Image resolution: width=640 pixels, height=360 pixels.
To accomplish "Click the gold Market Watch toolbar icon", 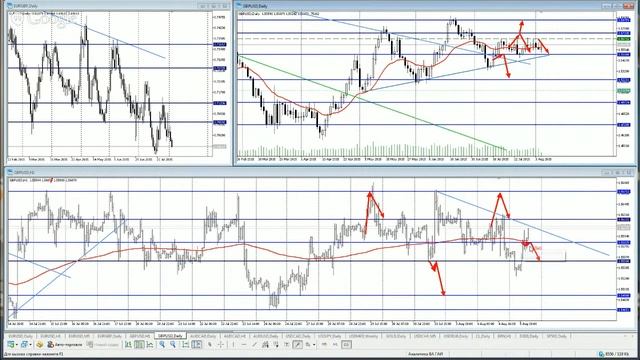I will pos(40,344).
